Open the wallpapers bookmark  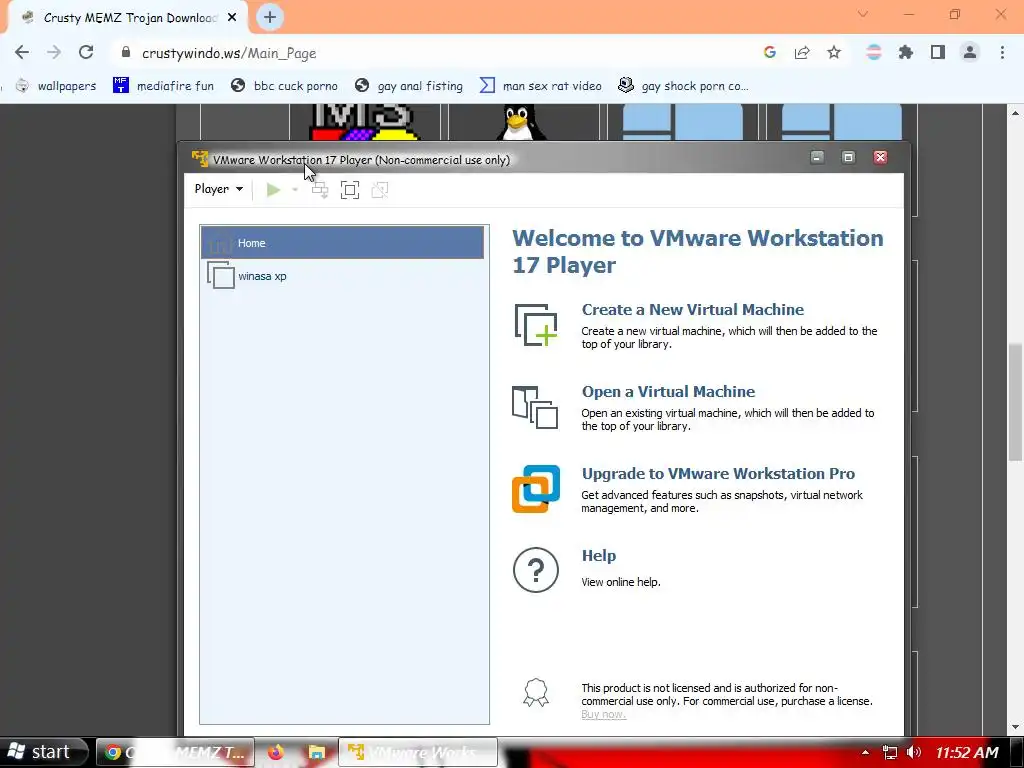(56, 86)
